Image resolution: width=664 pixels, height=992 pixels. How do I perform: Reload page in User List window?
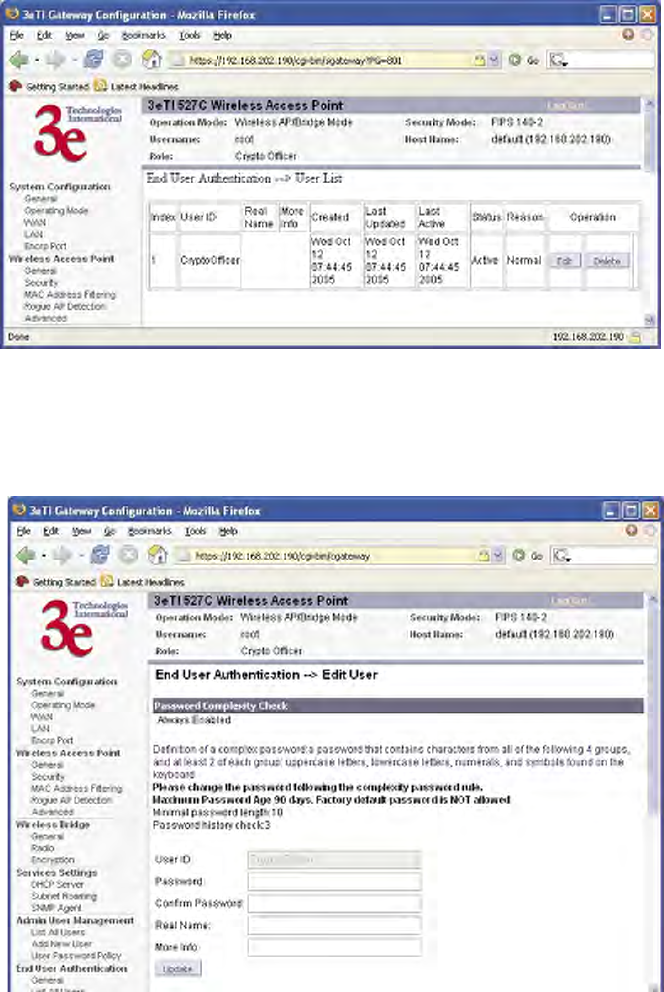coord(94,59)
